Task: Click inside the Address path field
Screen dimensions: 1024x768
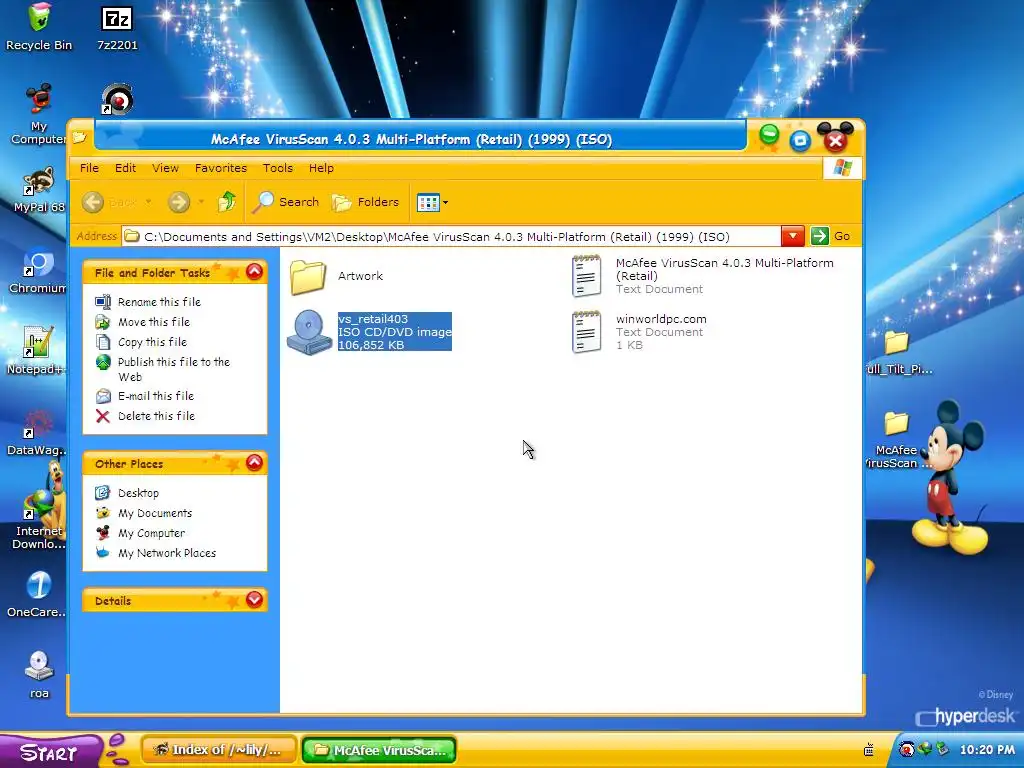Action: (451, 236)
